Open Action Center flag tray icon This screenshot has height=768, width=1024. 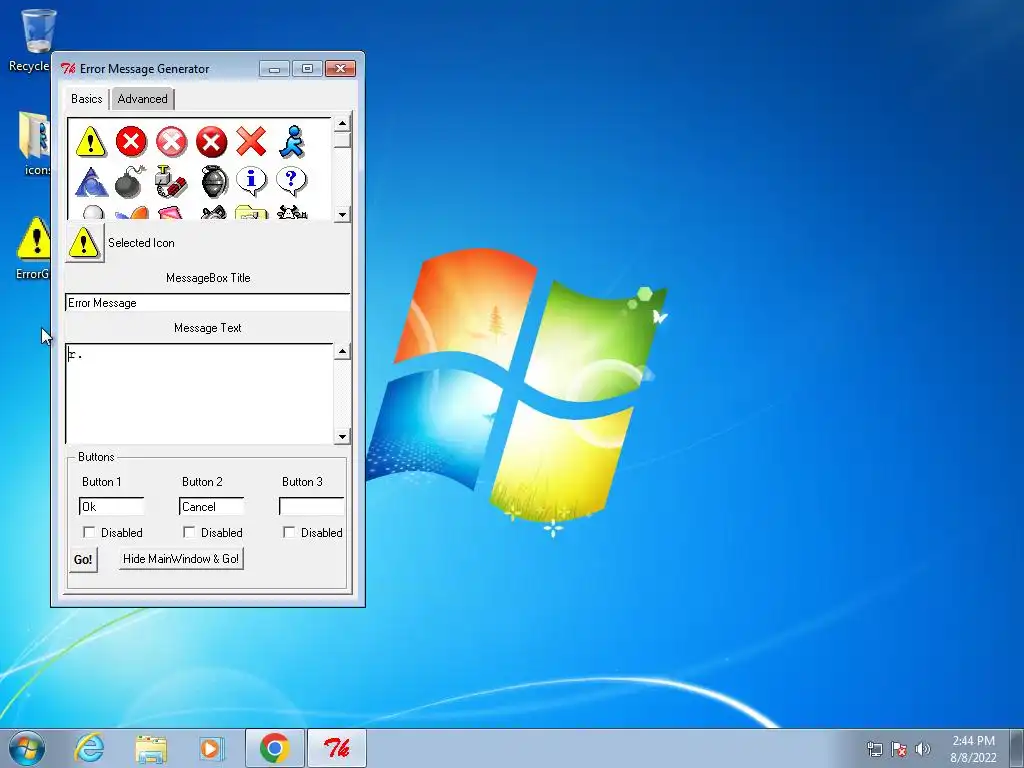pyautogui.click(x=899, y=749)
